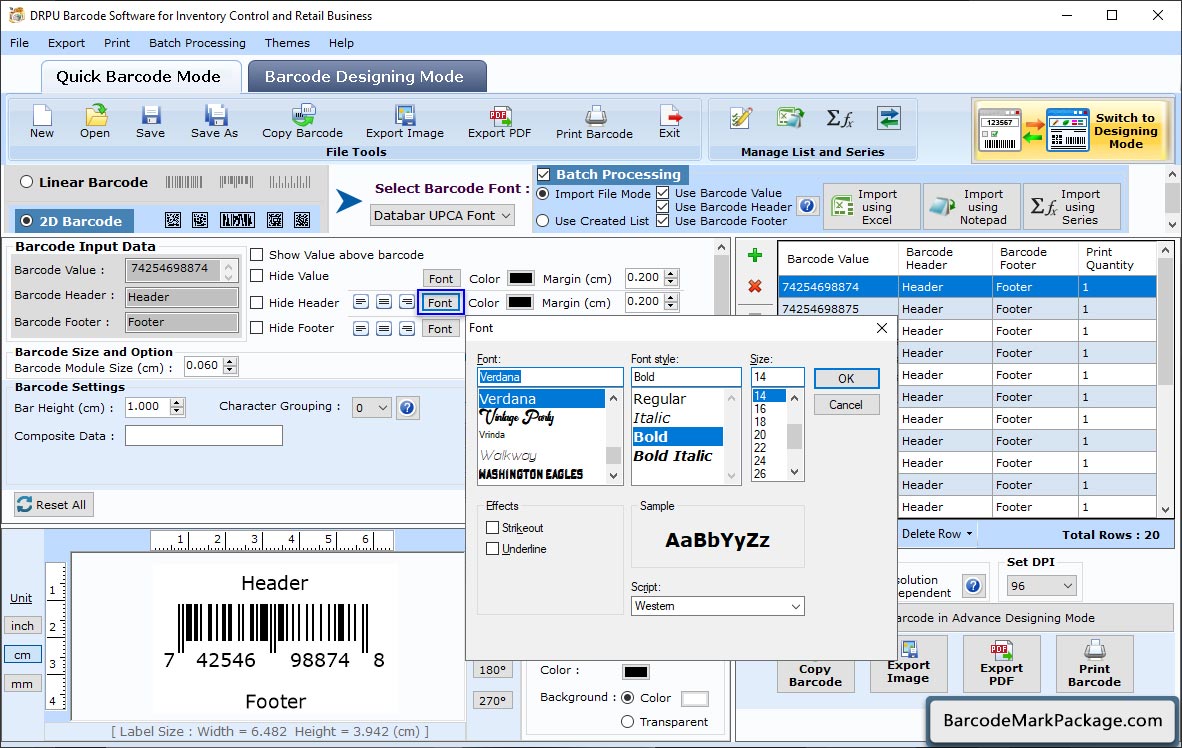Click the edit list pencil icon
1182x748 pixels.
741,118
